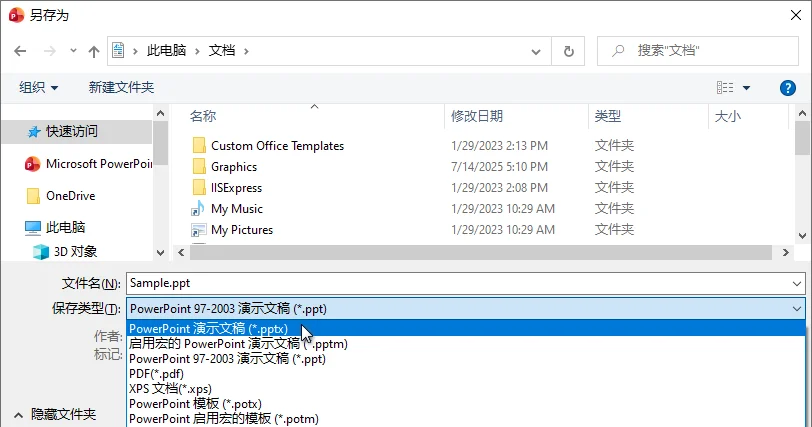Select the My Music folder

click(x=237, y=209)
